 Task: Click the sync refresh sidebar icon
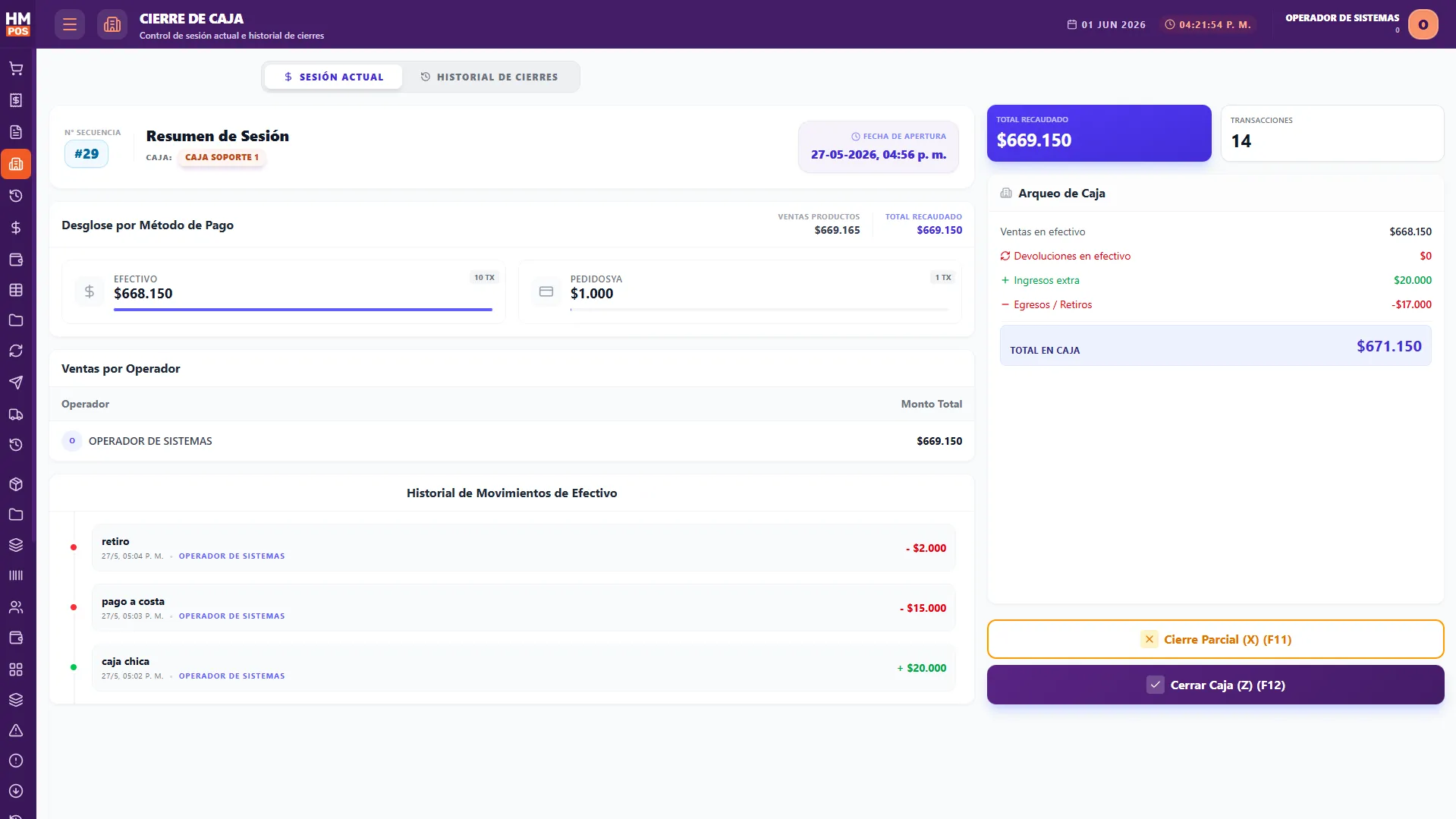16,351
